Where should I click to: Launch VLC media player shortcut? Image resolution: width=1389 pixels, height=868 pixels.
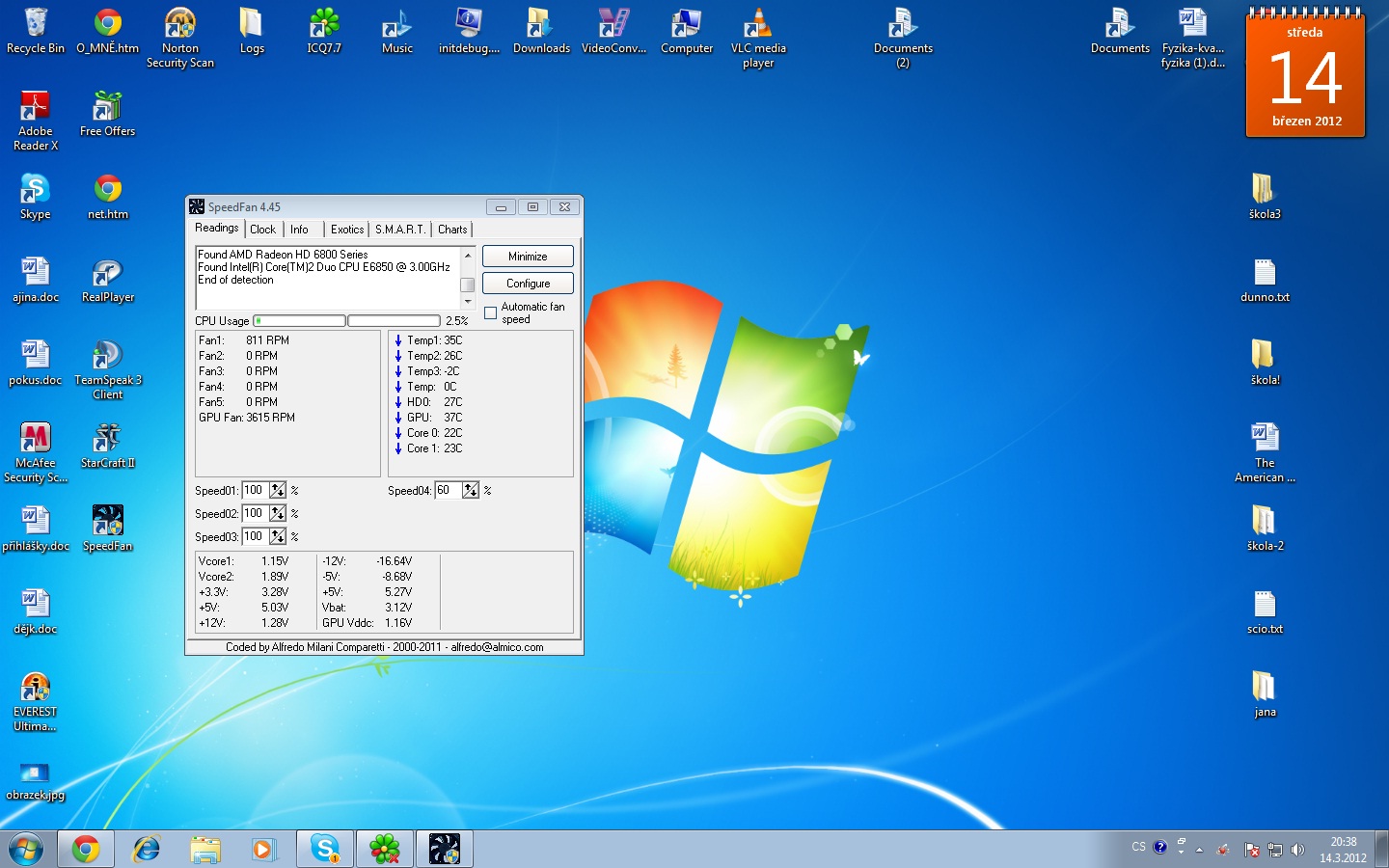[758, 38]
